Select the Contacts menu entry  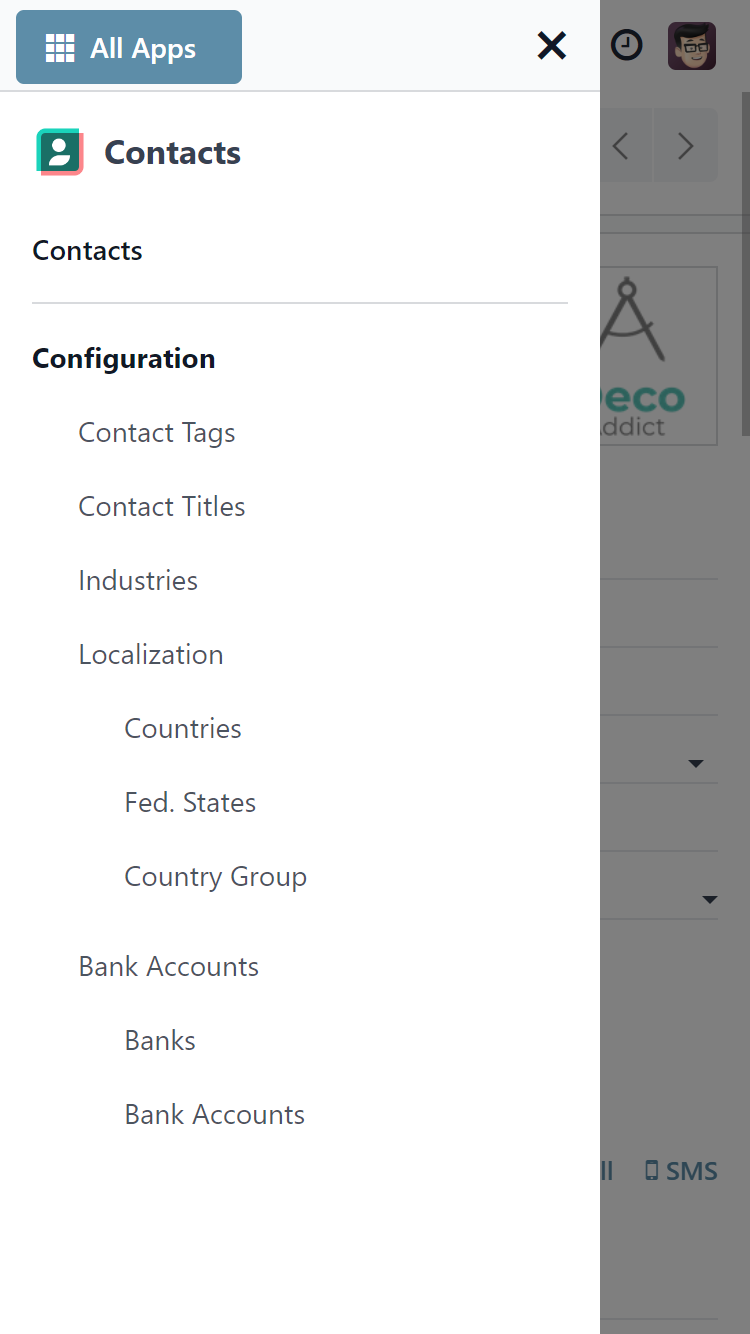(88, 250)
